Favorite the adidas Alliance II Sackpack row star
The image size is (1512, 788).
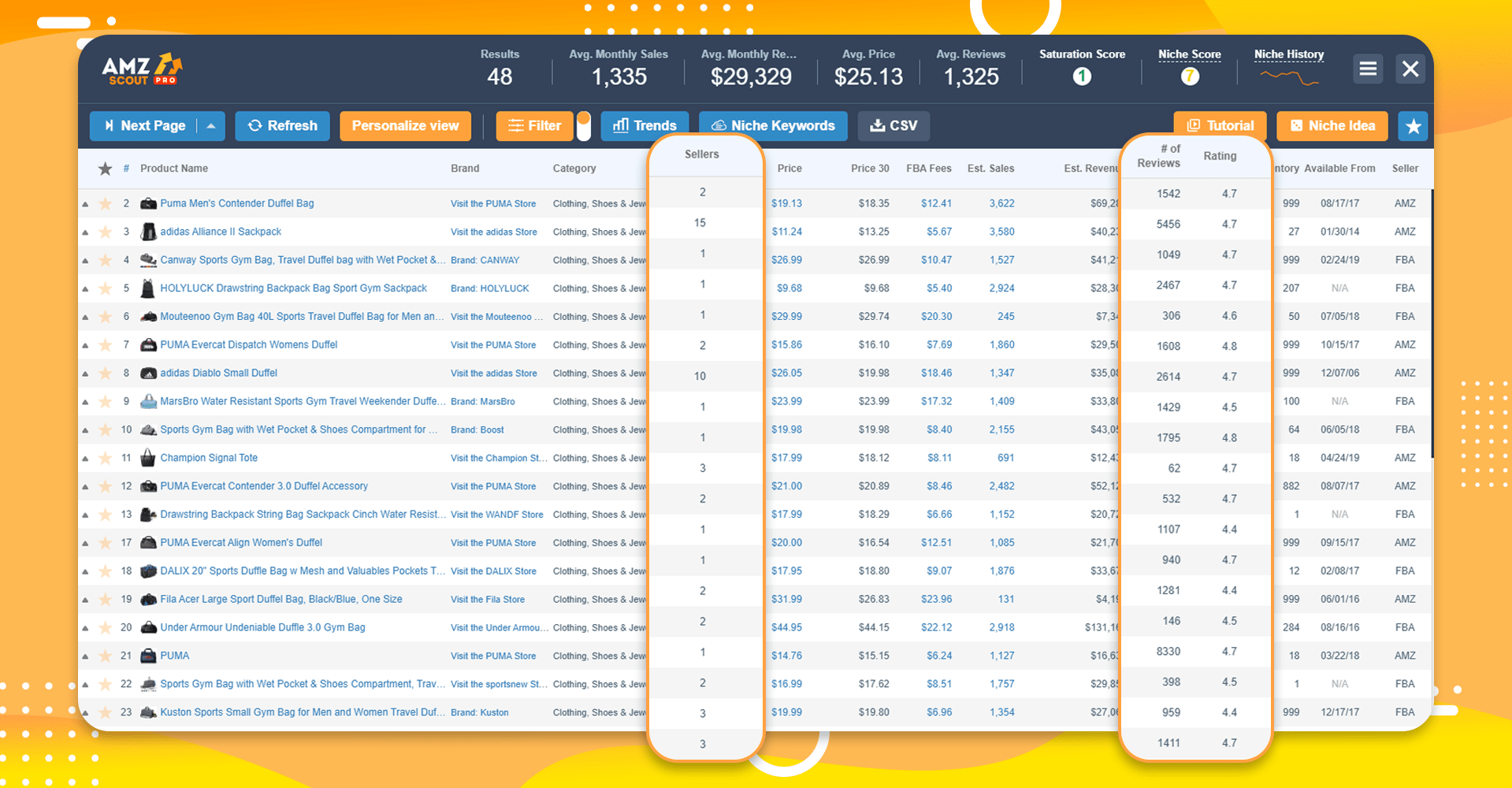(105, 232)
